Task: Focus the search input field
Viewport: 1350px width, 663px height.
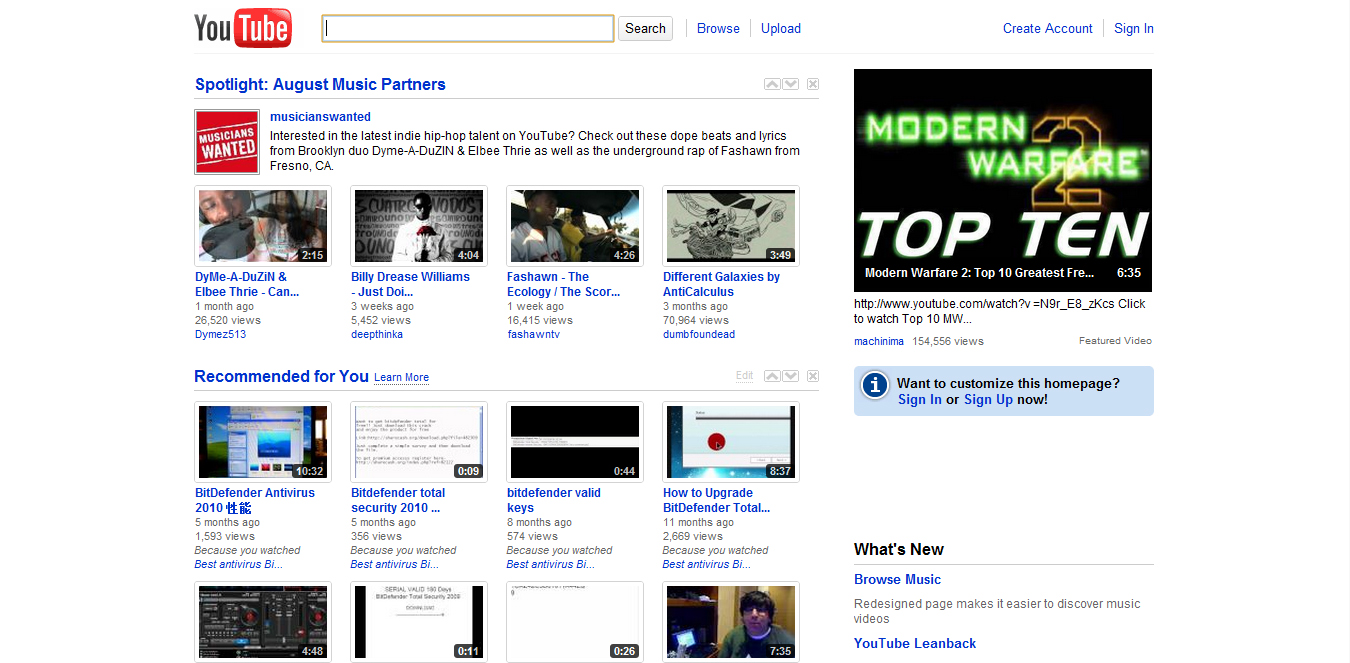Action: (x=468, y=28)
